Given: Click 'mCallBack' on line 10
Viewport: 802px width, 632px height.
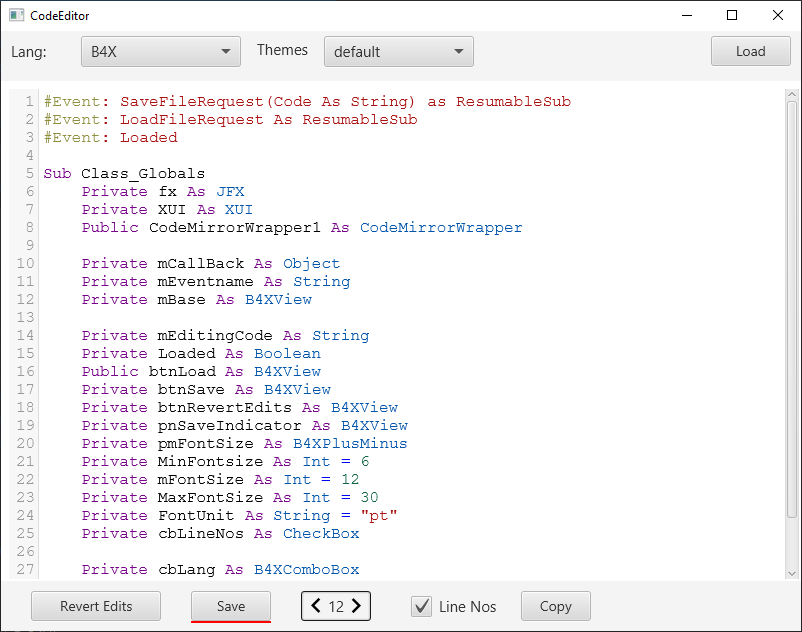Looking at the screenshot, I should (x=201, y=263).
